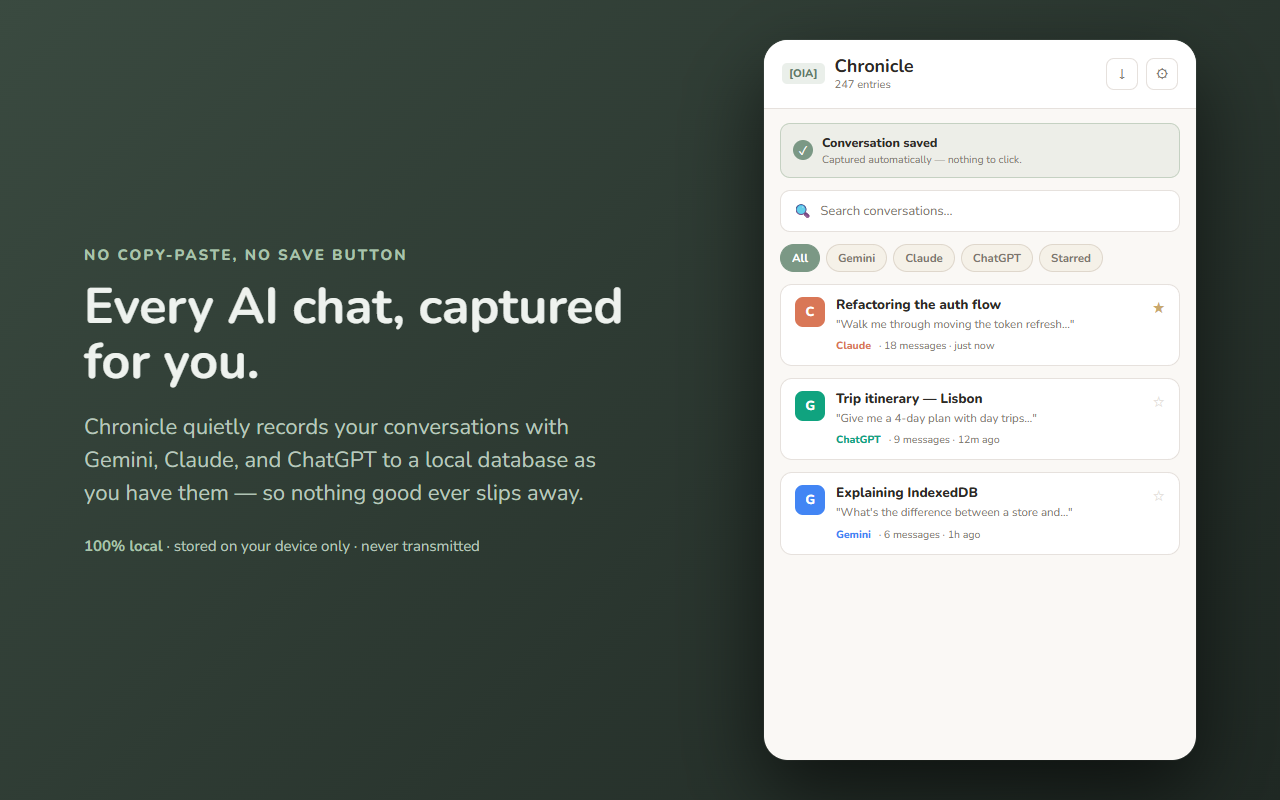
Task: Click the red Claude source label
Action: coord(853,346)
